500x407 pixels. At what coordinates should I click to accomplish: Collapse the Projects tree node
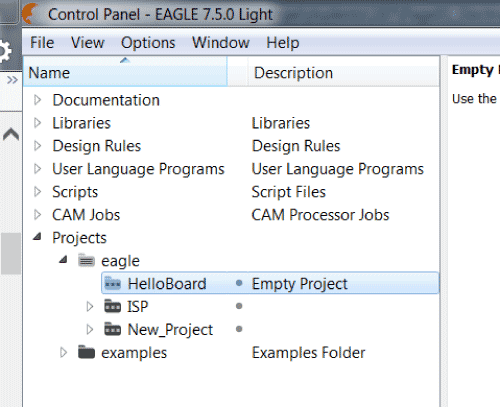point(37,237)
